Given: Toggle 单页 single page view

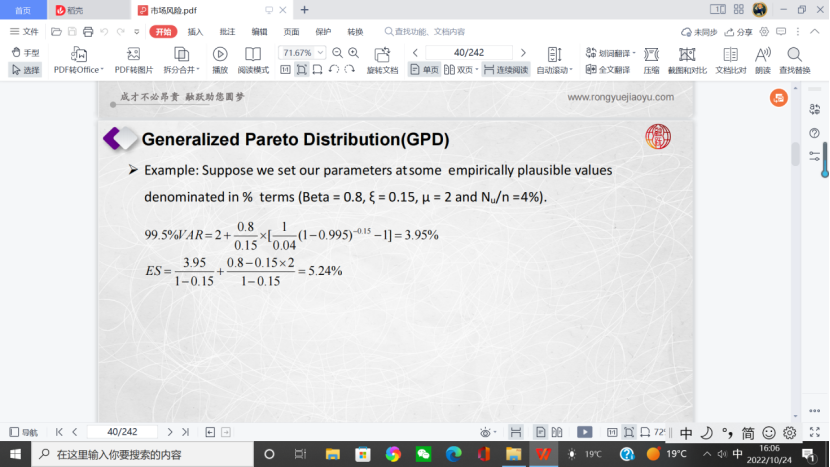Looking at the screenshot, I should tap(425, 70).
